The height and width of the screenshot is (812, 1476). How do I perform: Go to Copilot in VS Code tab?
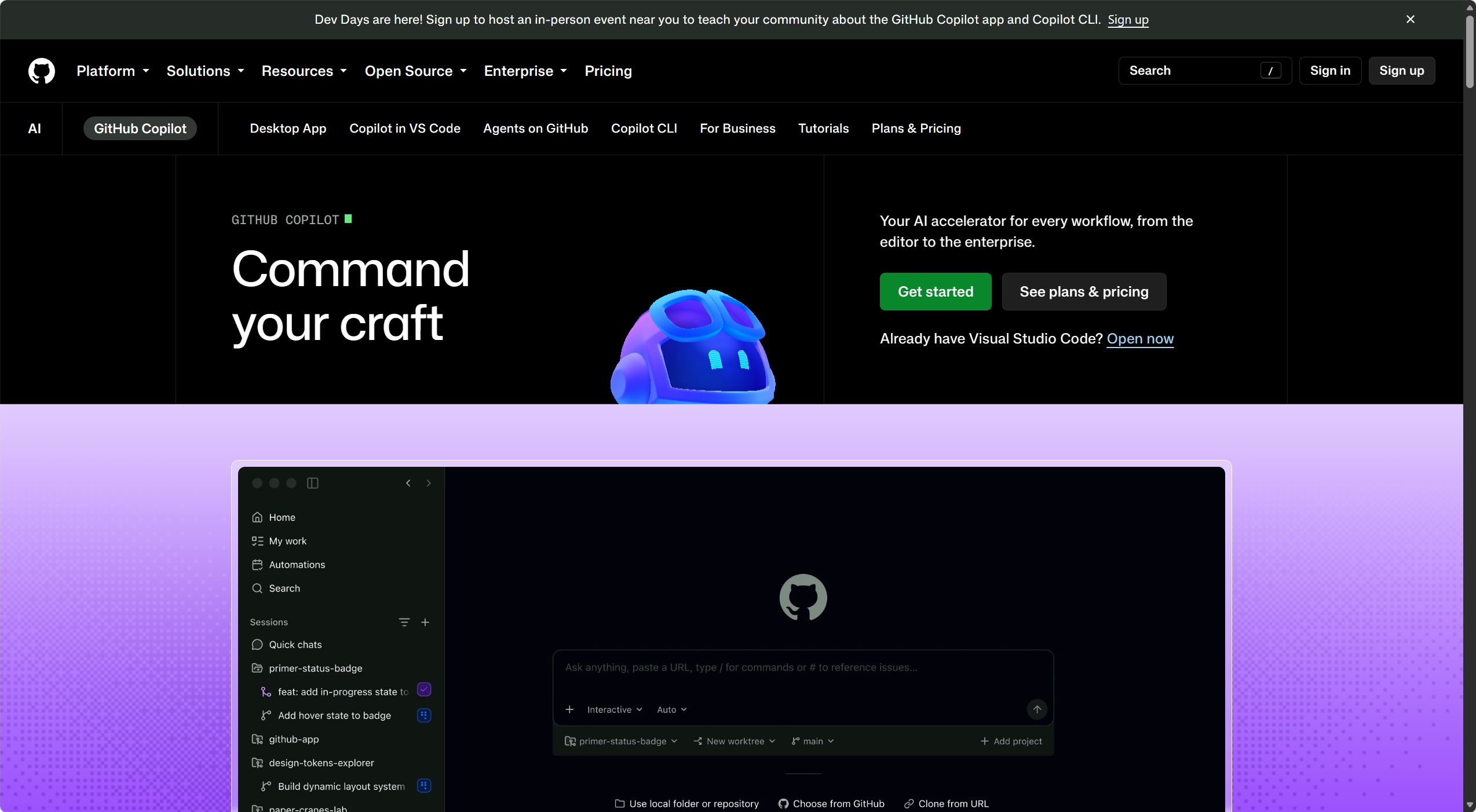[x=405, y=129]
